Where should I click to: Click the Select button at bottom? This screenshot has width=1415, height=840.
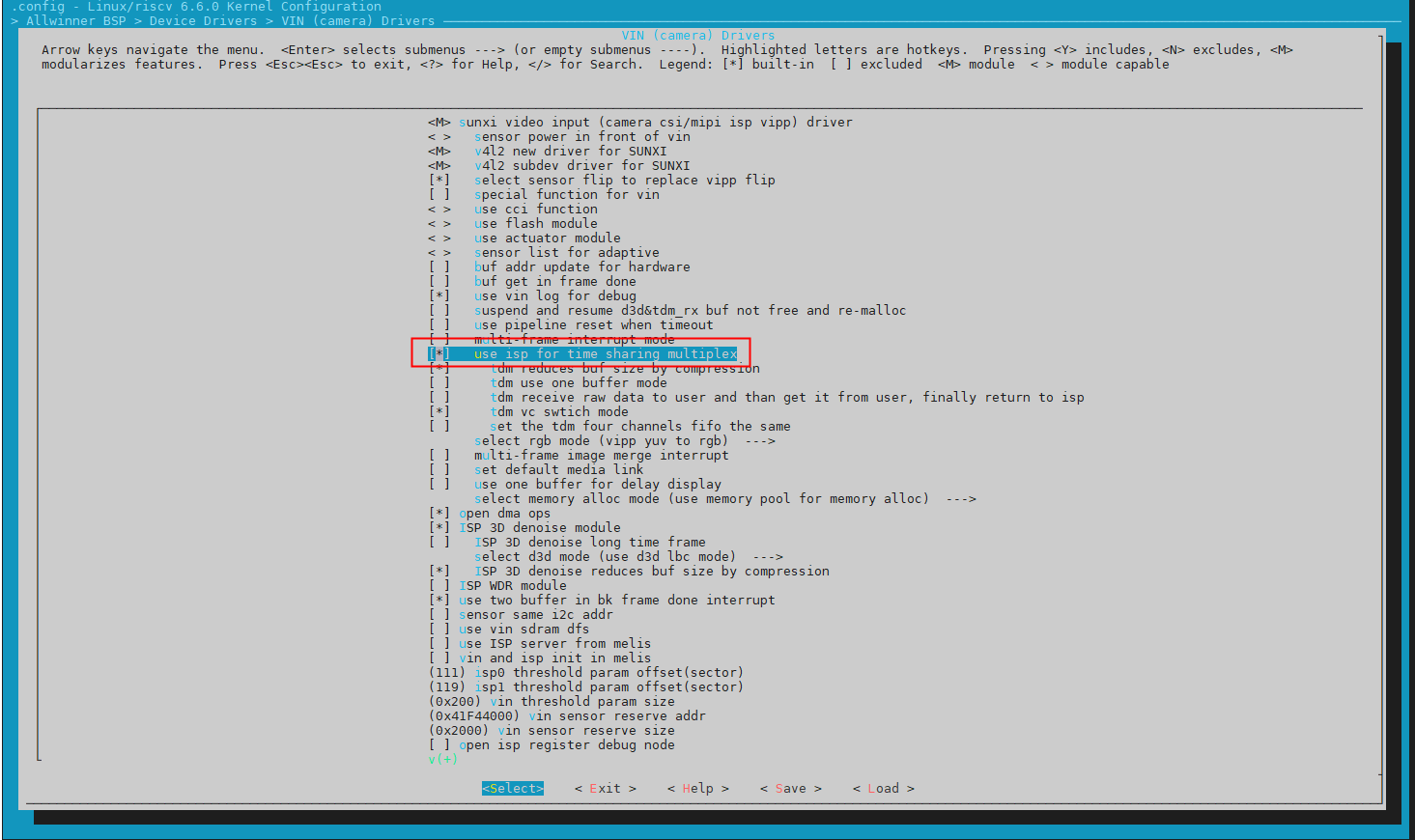512,789
